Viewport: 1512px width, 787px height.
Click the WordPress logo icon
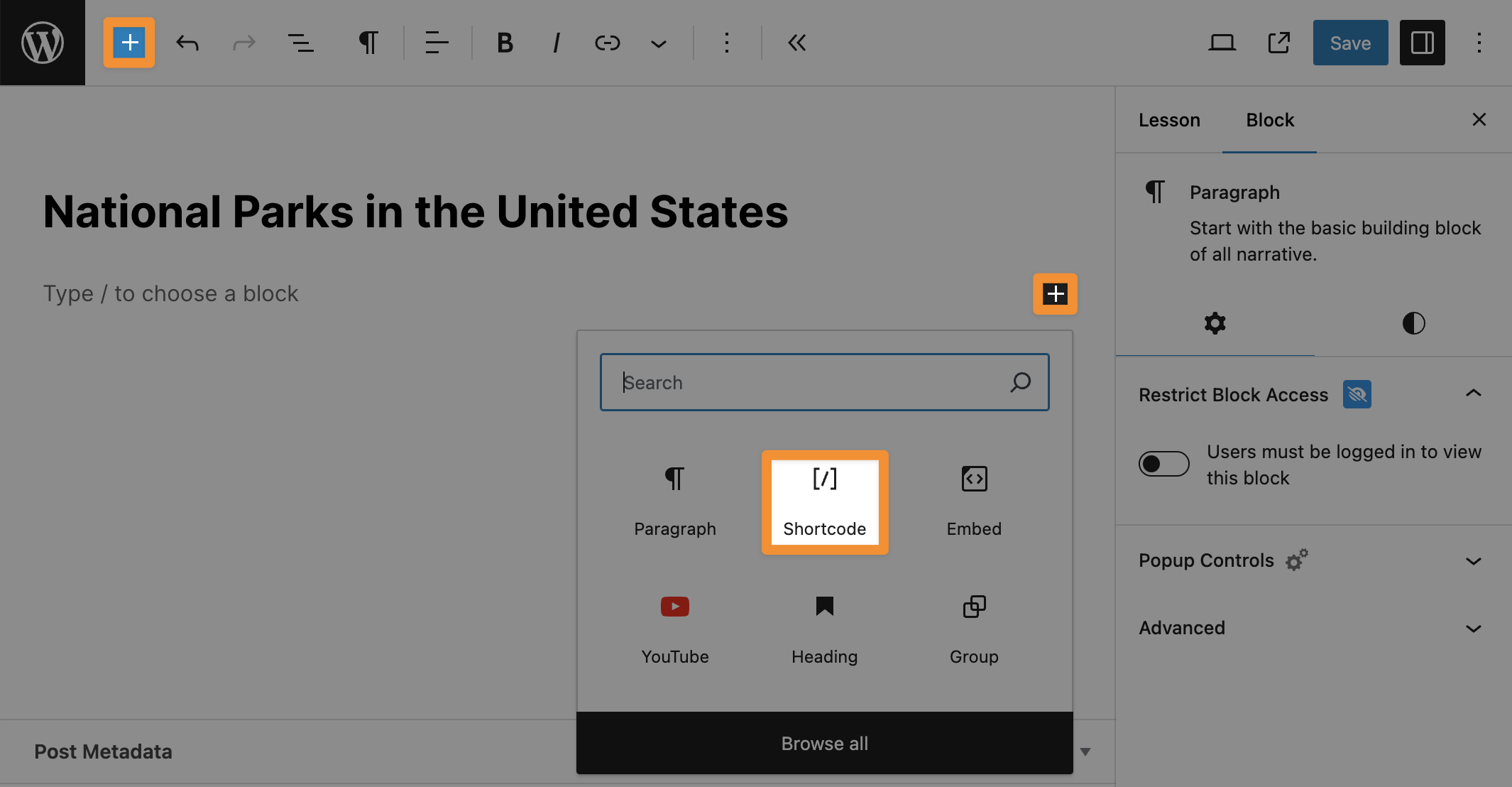point(43,43)
